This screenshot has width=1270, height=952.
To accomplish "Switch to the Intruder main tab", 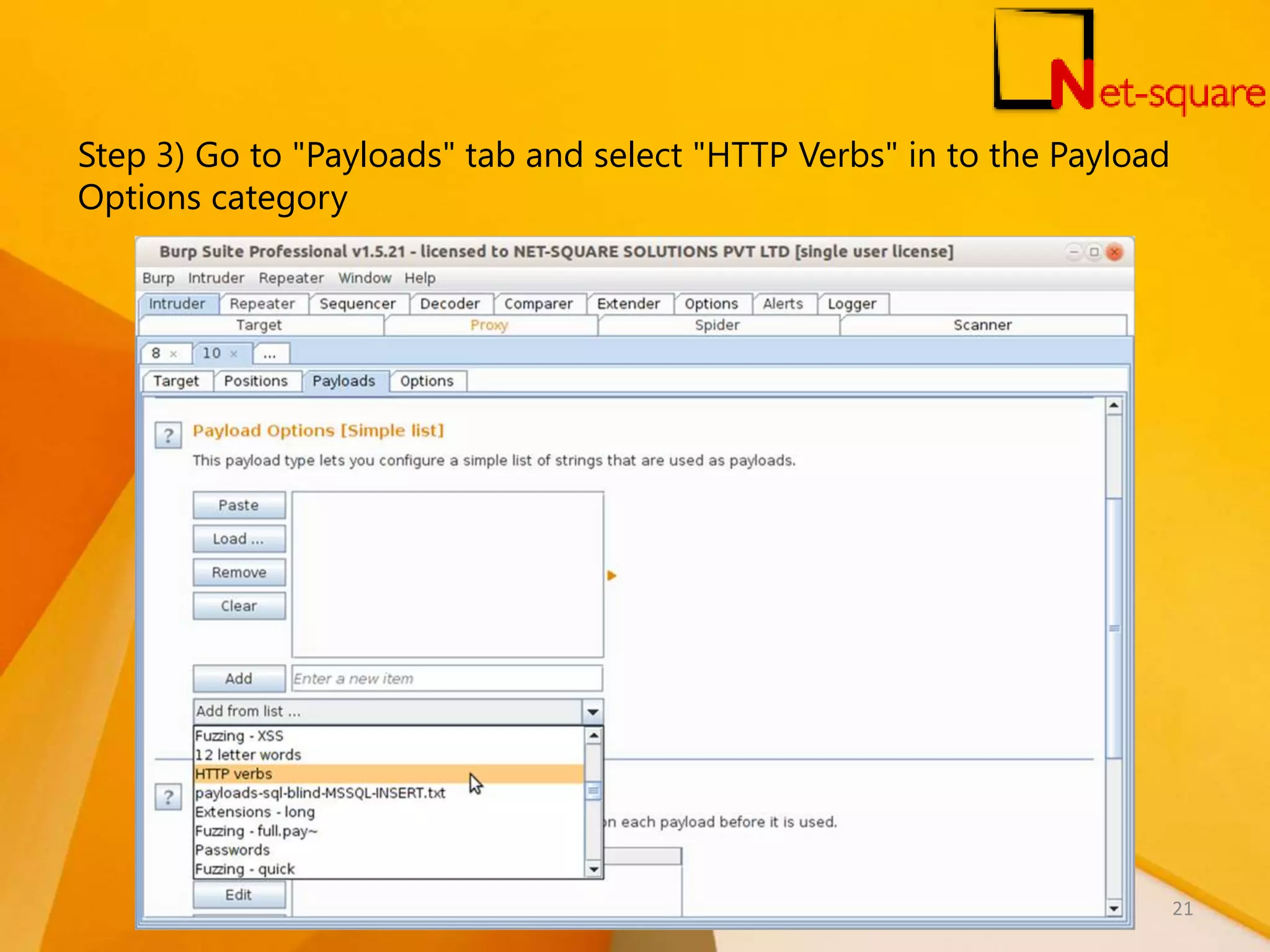I will point(177,304).
